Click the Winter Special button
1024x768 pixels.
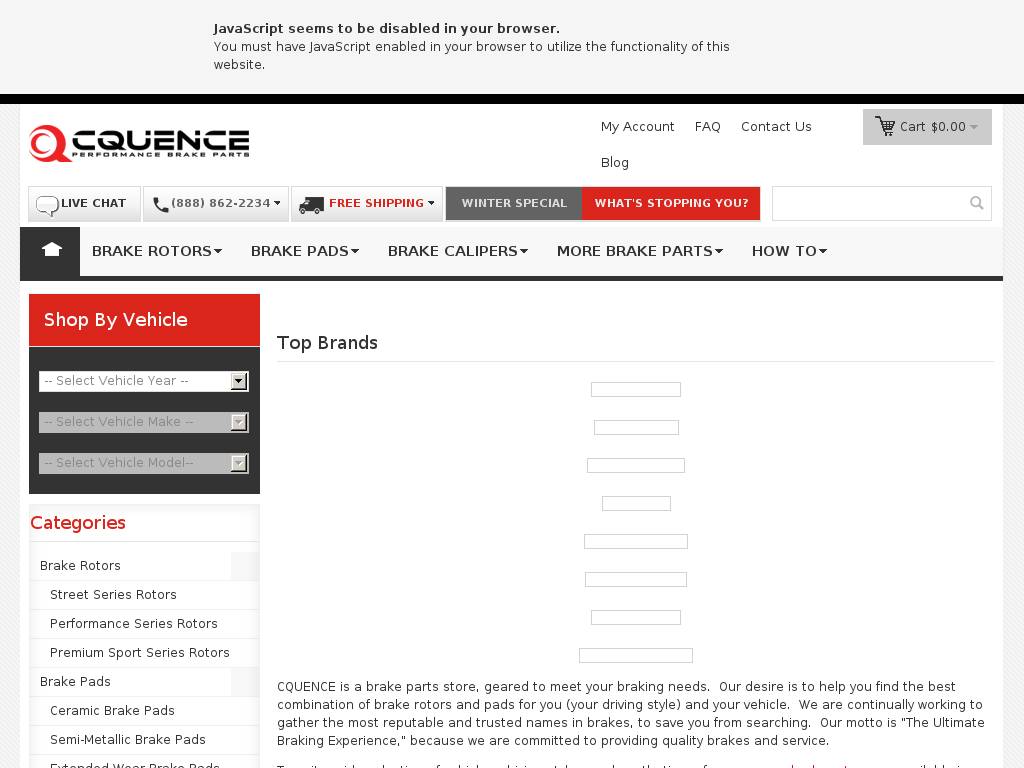pos(514,203)
